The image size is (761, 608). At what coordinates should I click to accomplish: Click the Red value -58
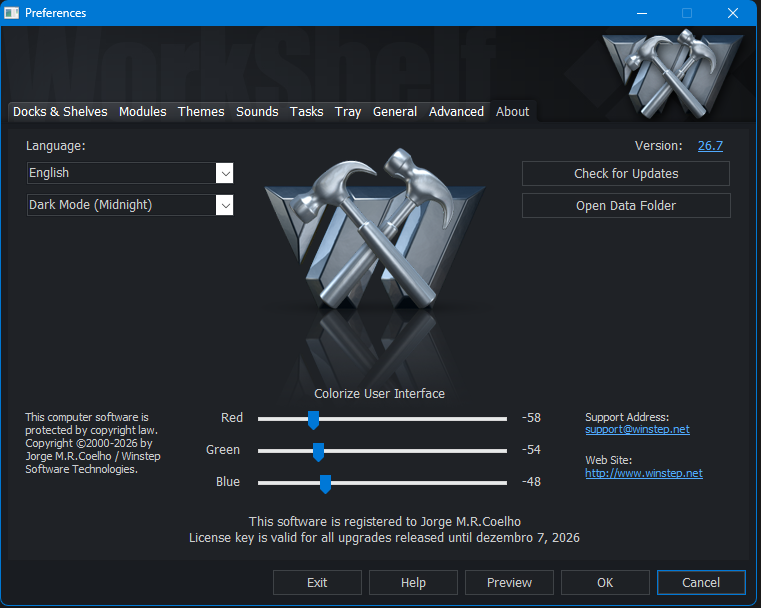click(531, 418)
